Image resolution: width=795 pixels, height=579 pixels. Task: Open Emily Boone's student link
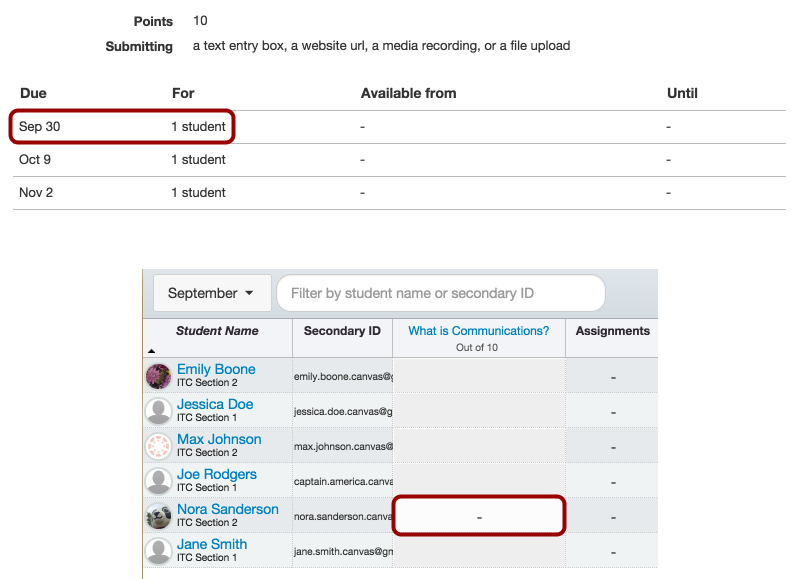pyautogui.click(x=216, y=370)
